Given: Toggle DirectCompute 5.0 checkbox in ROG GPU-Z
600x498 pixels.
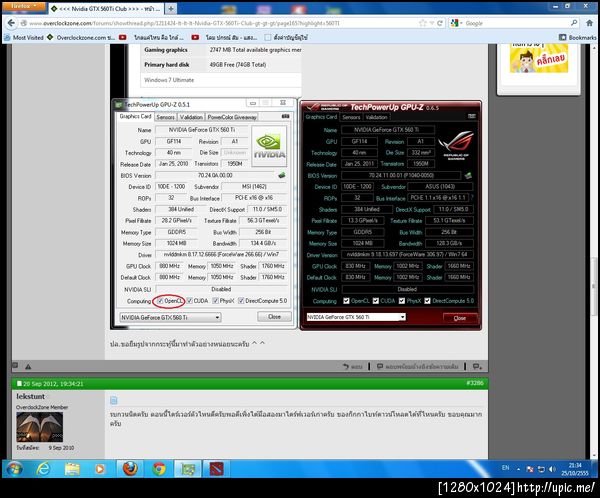Looking at the screenshot, I should click(x=427, y=301).
